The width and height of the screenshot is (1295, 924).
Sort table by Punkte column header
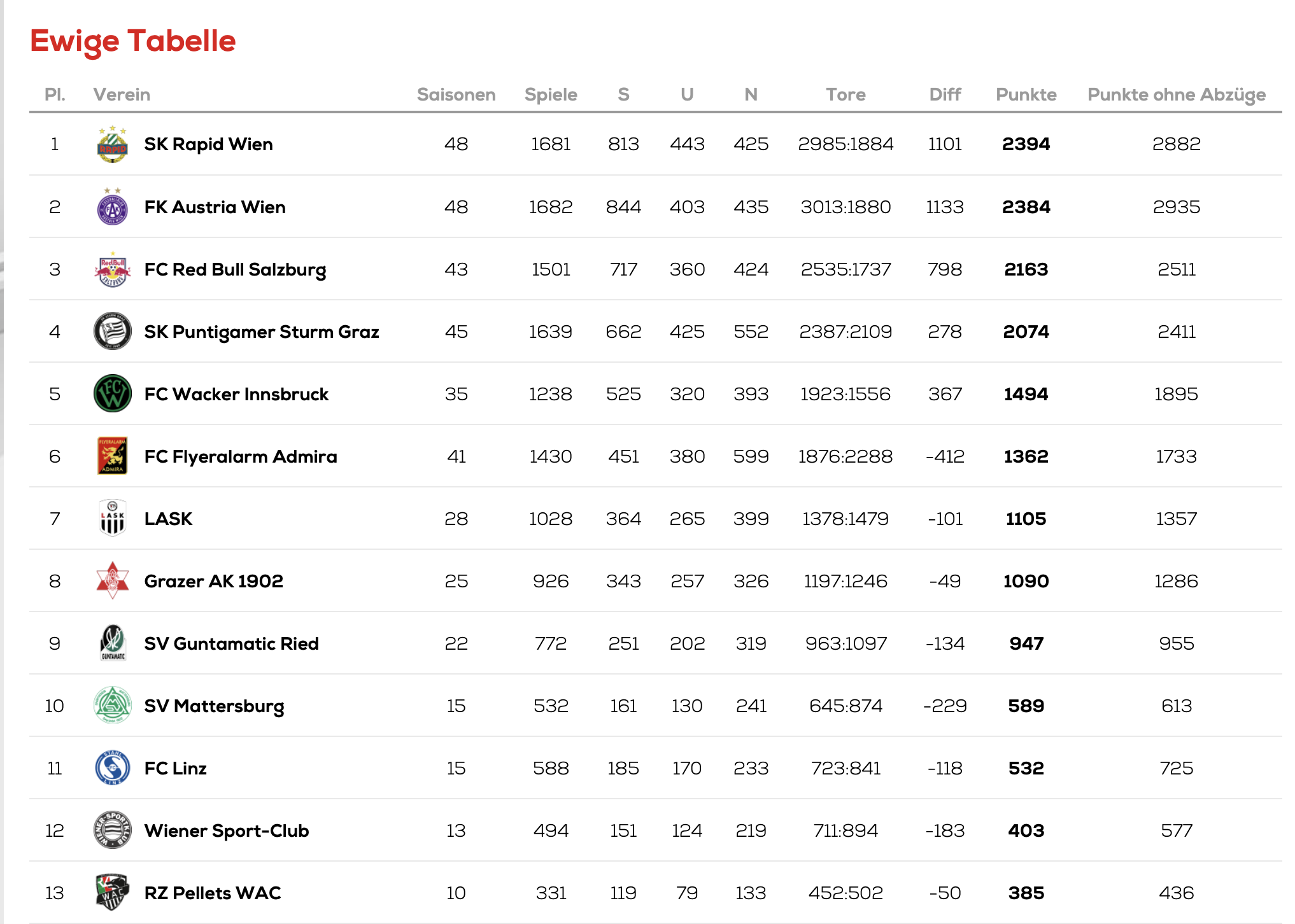[x=1026, y=95]
